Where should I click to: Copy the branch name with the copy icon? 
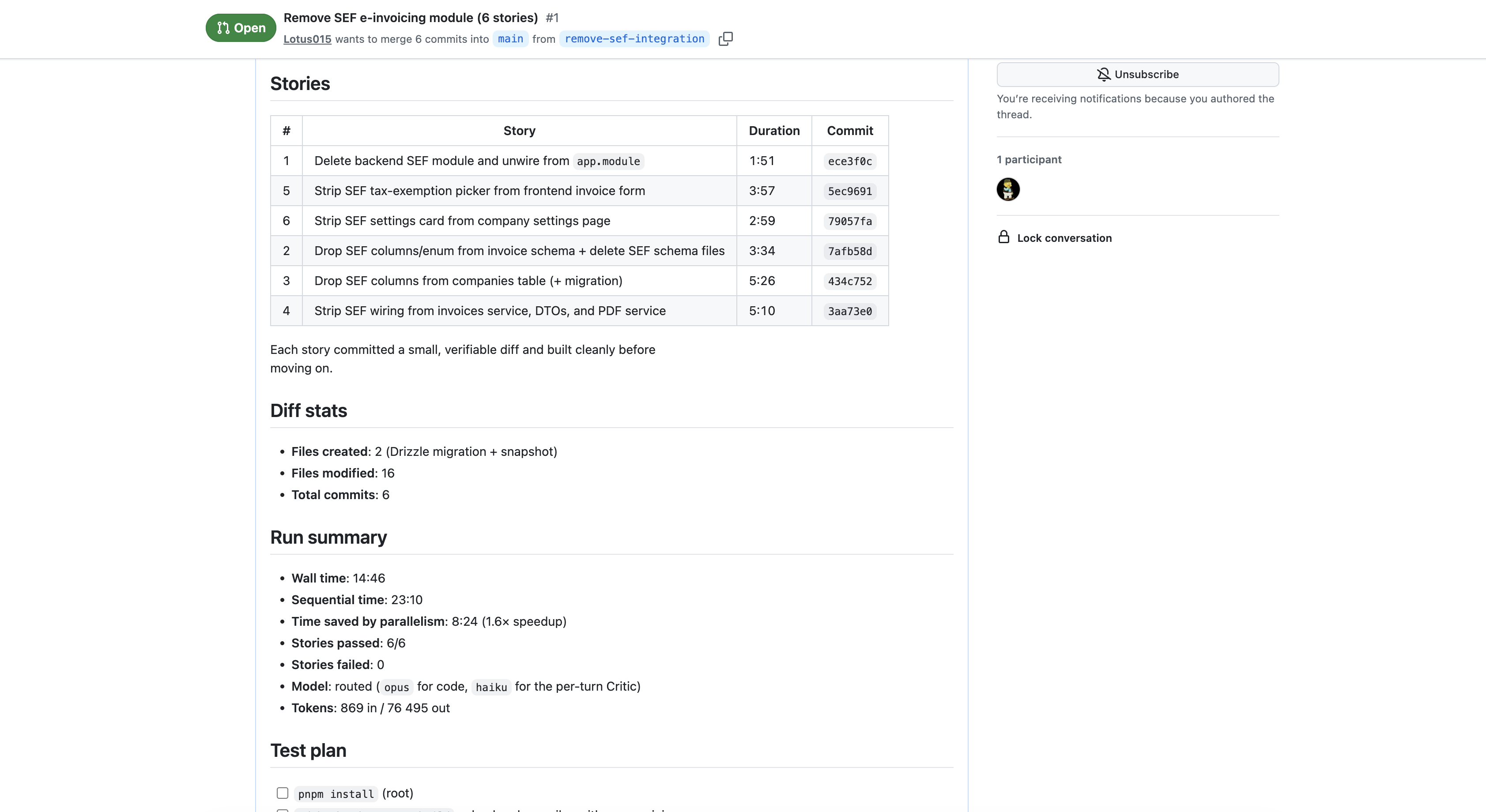coord(725,39)
